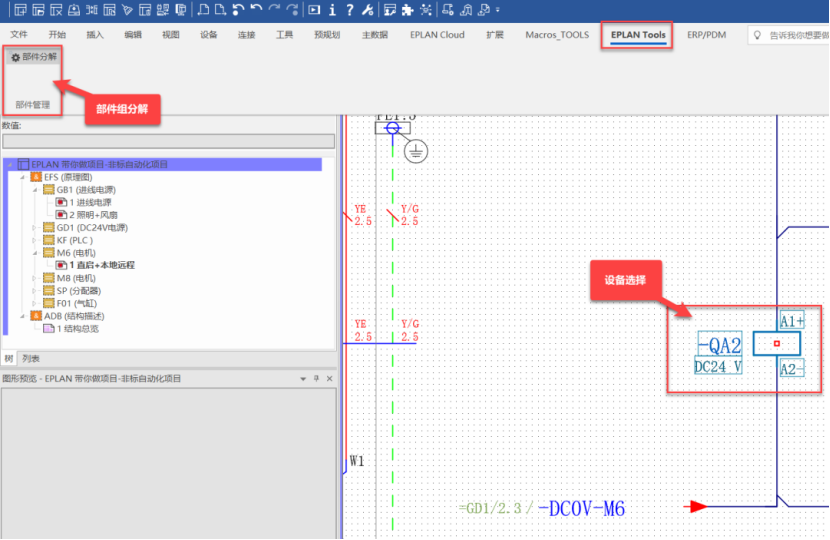830x540 pixels.
Task: Click the page icon with right arrow
Action: (220, 10)
